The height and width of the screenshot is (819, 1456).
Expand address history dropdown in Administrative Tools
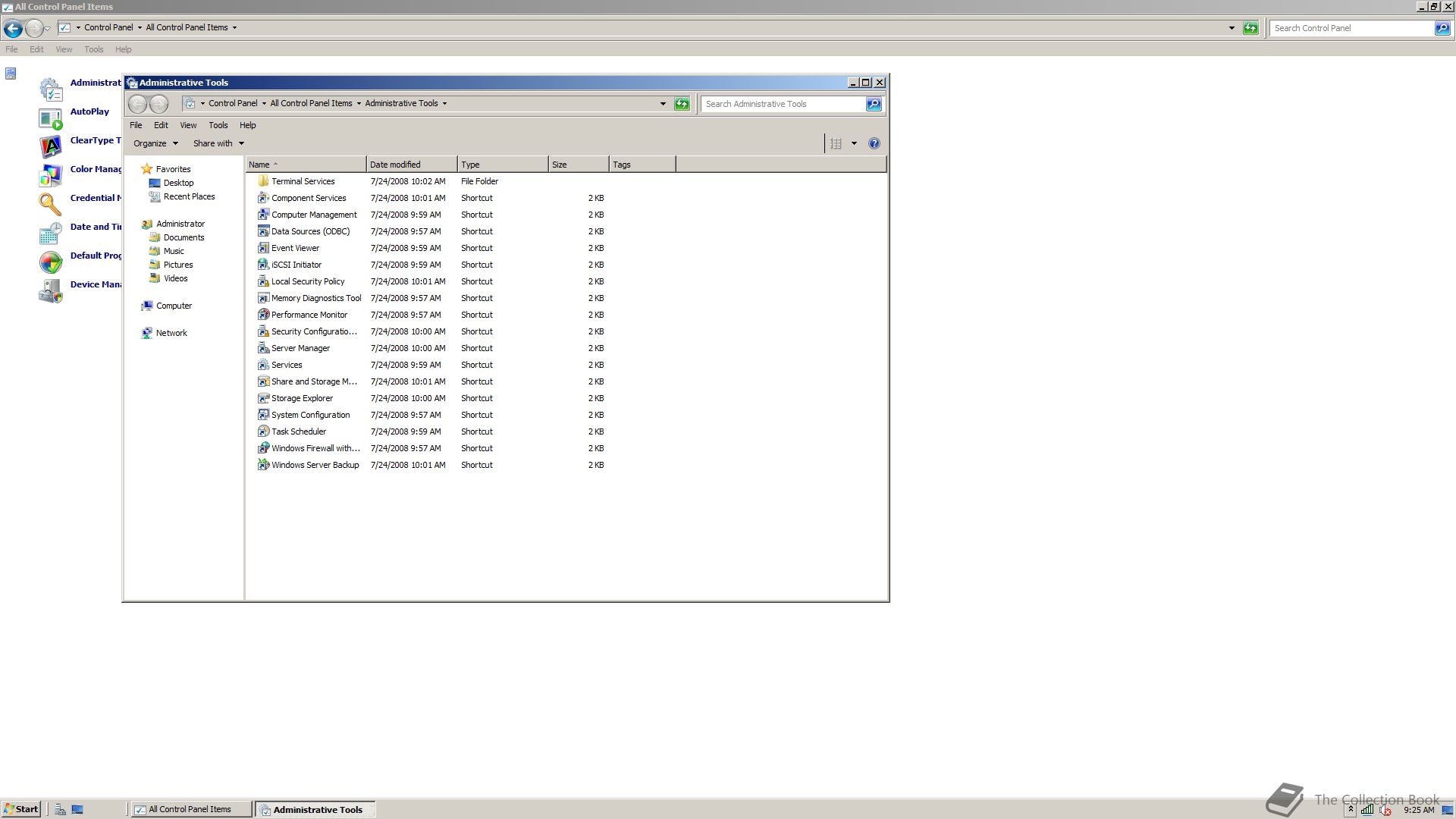[x=663, y=104]
